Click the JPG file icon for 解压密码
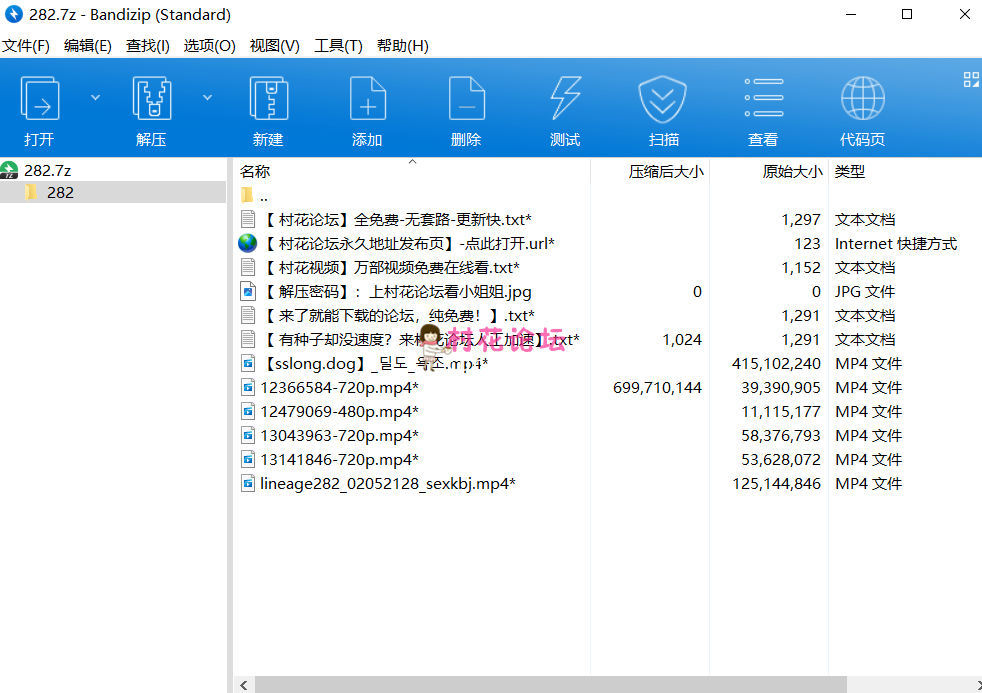This screenshot has width=982, height=693. [248, 291]
